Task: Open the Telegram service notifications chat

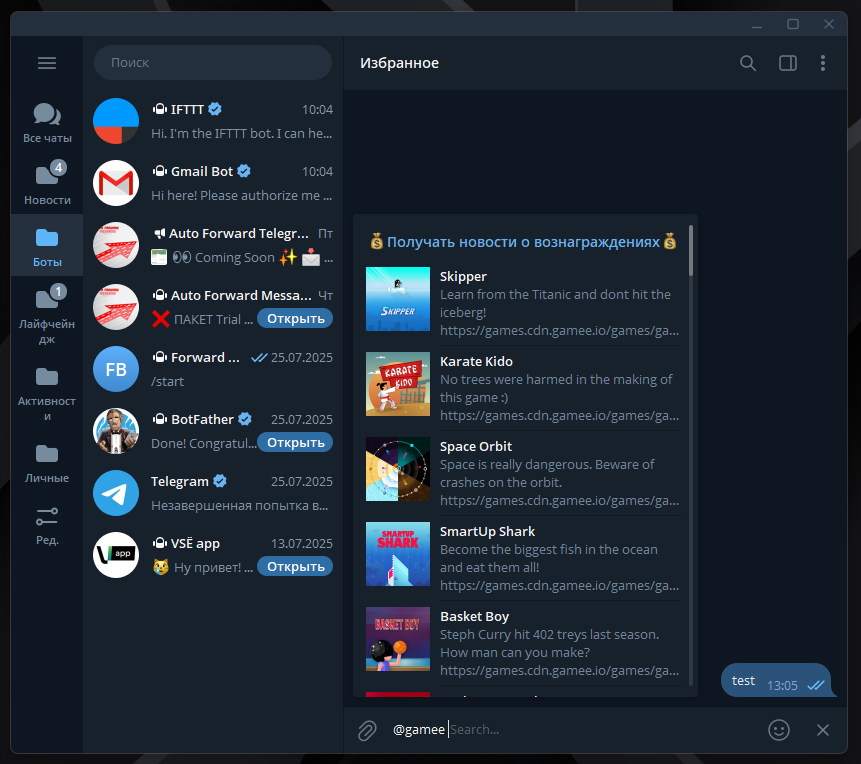Action: point(213,493)
